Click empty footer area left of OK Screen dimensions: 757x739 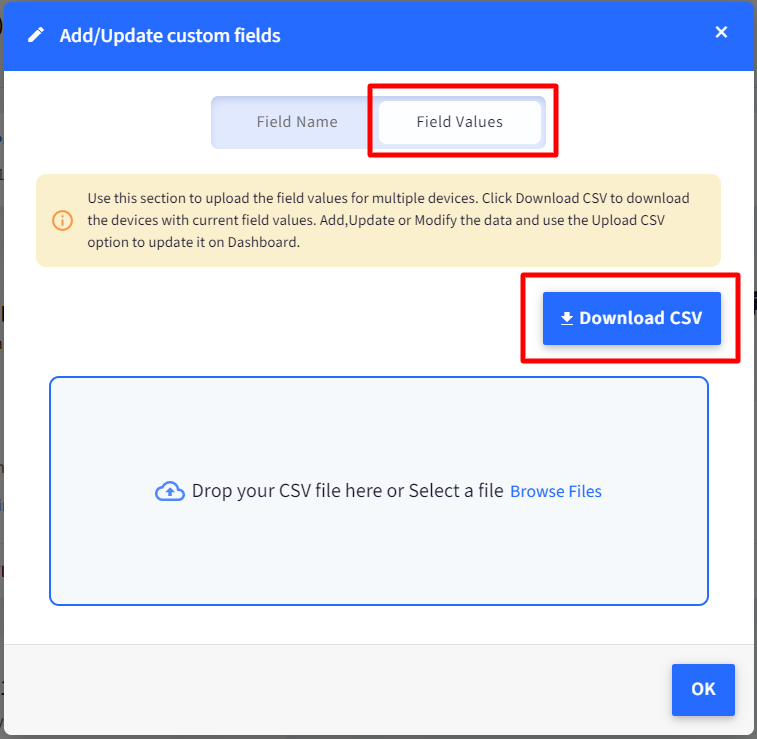coord(330,689)
